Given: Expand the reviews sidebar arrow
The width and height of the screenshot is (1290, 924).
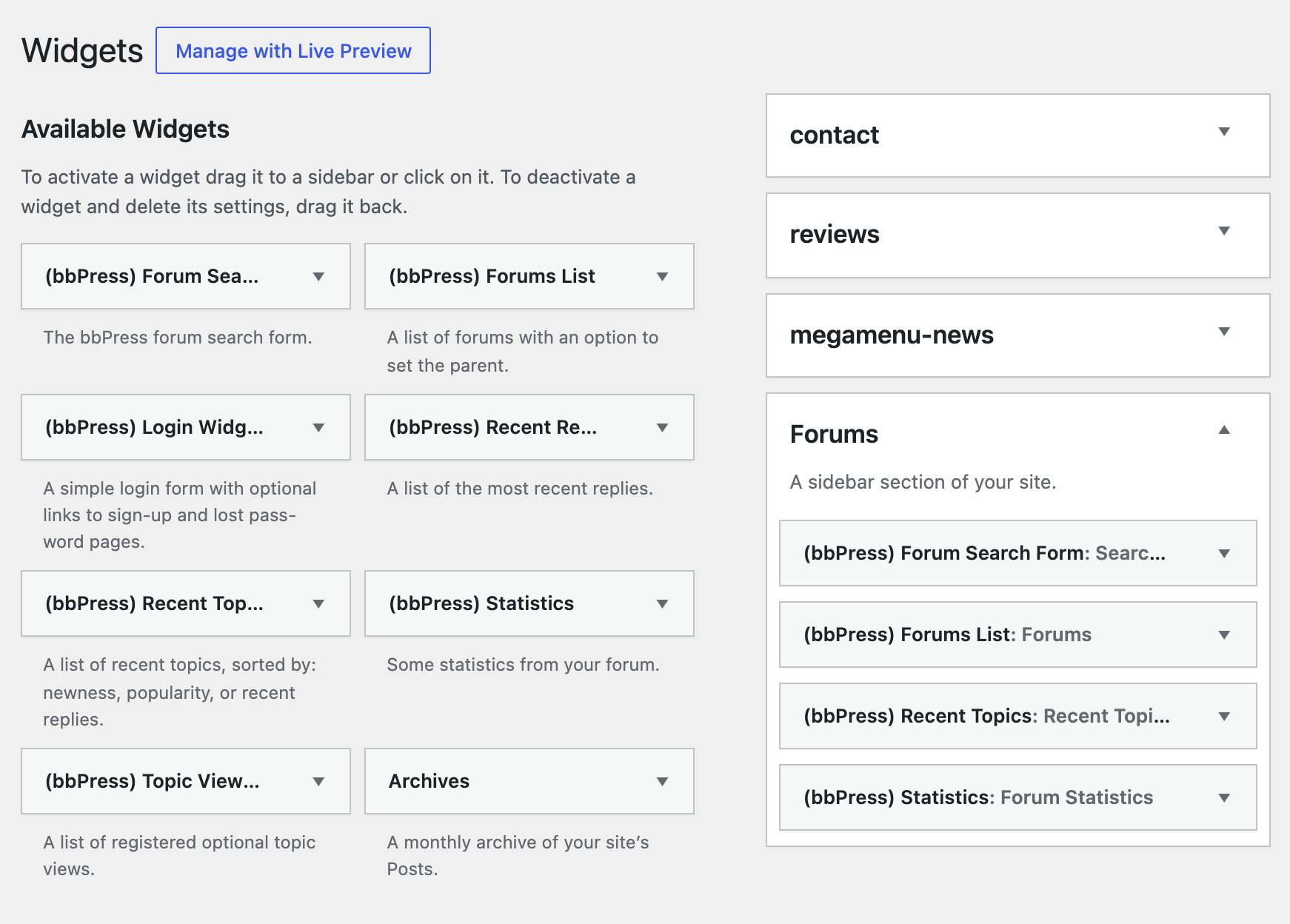Looking at the screenshot, I should click(x=1224, y=231).
